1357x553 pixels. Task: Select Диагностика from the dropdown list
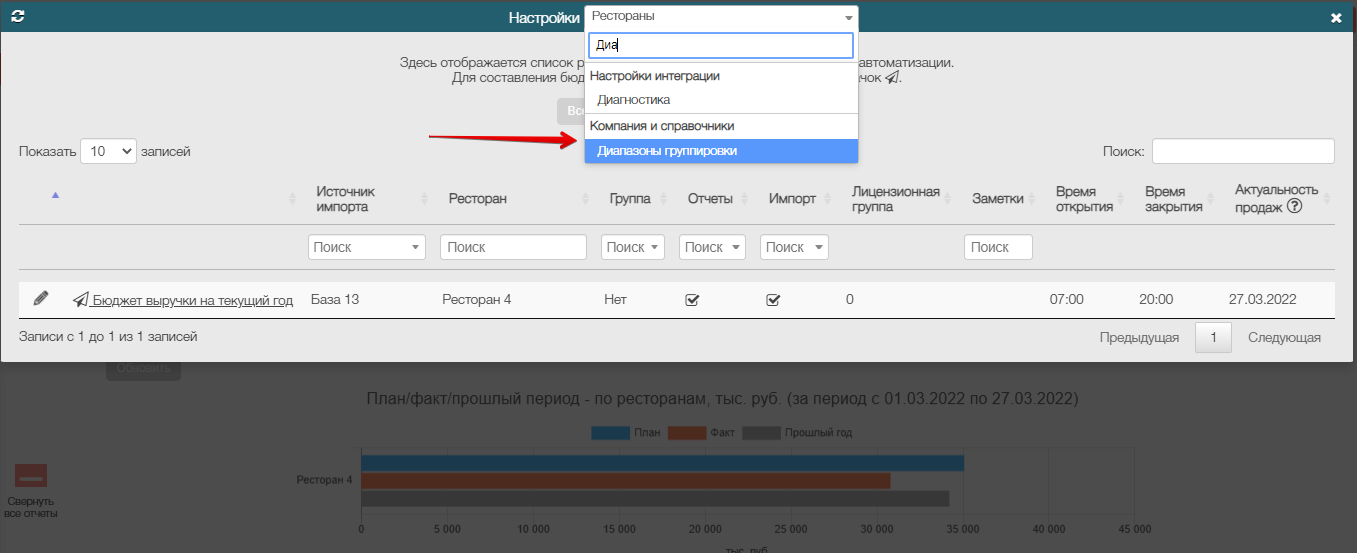(721, 100)
